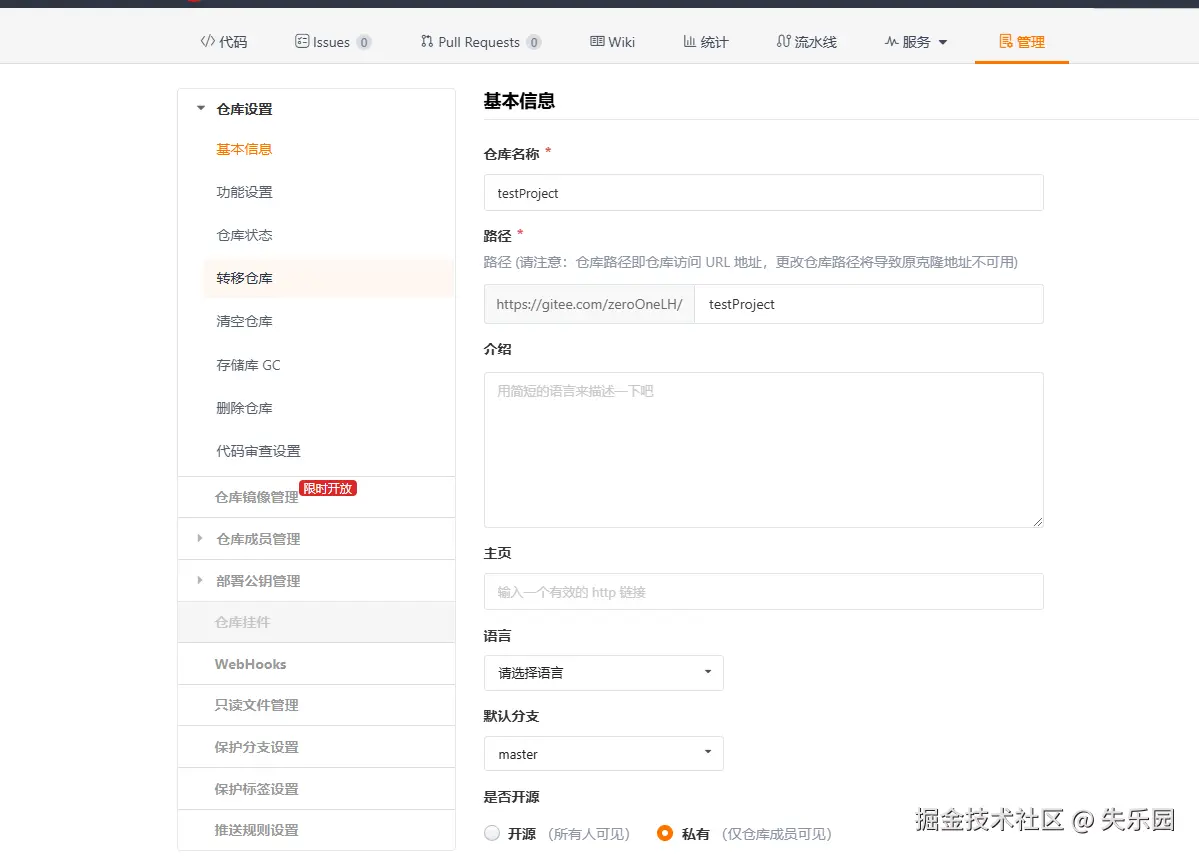
Task: Open 删除仓库 in the sidebar
Action: tap(244, 407)
